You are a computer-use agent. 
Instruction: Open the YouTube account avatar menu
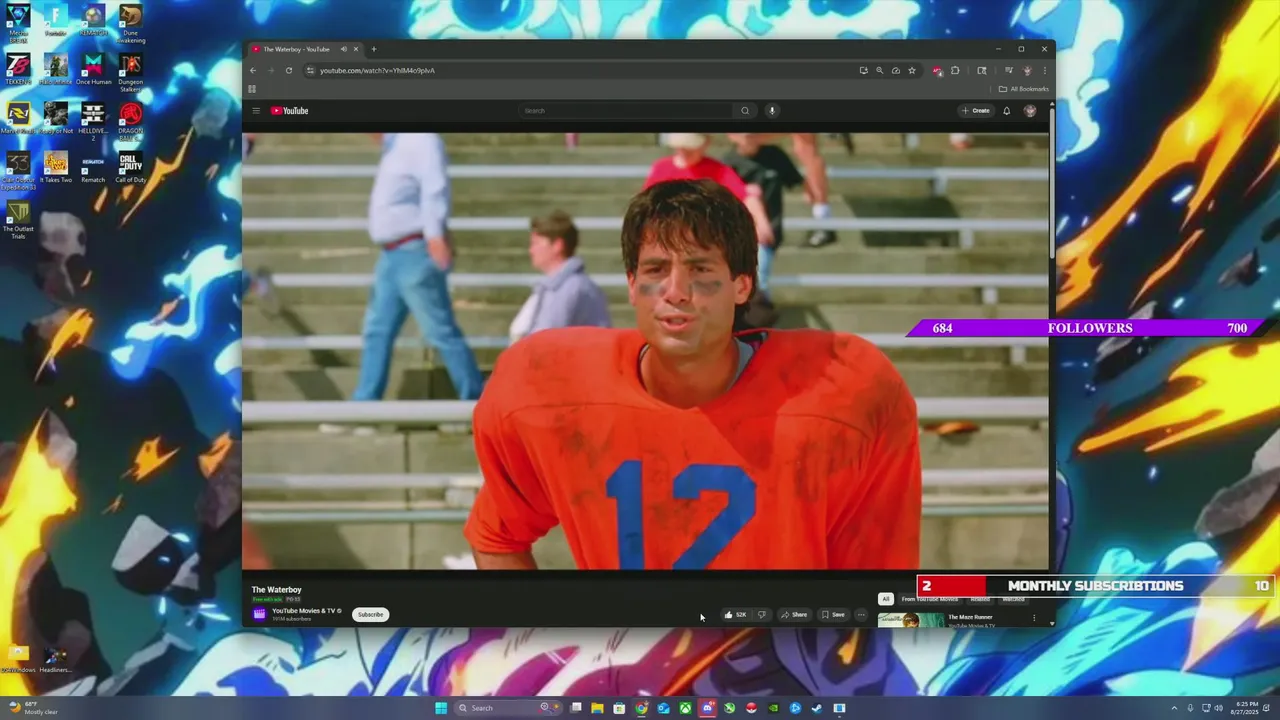[x=1030, y=111]
